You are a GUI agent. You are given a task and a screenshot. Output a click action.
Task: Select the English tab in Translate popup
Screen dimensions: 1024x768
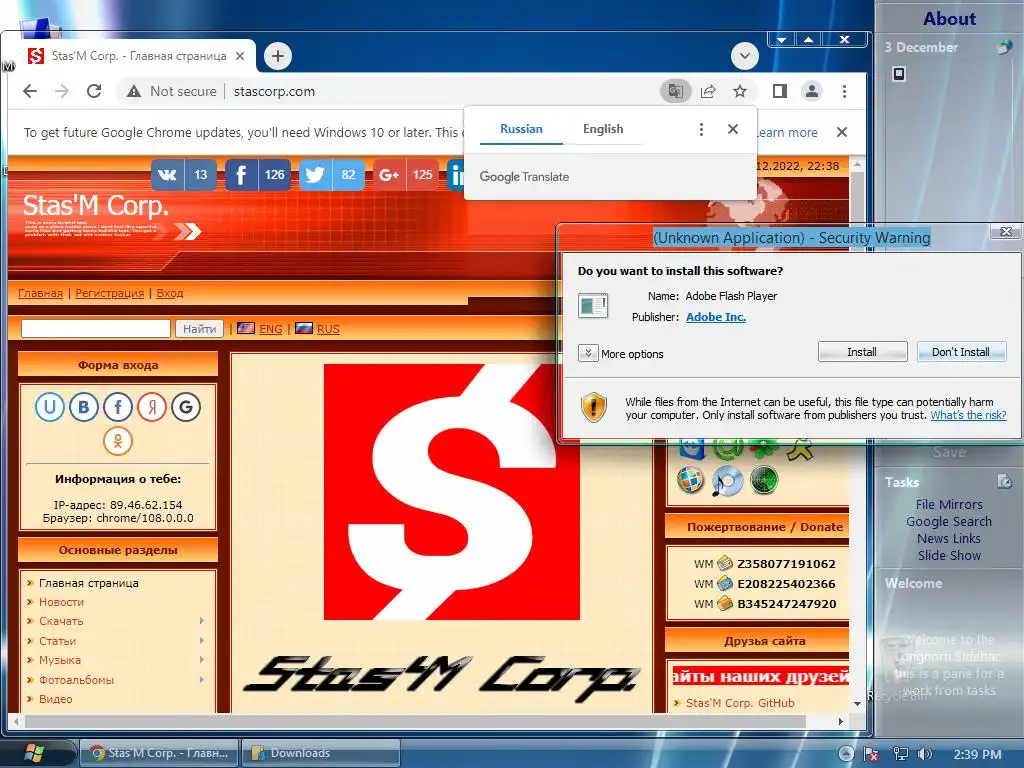pos(603,129)
